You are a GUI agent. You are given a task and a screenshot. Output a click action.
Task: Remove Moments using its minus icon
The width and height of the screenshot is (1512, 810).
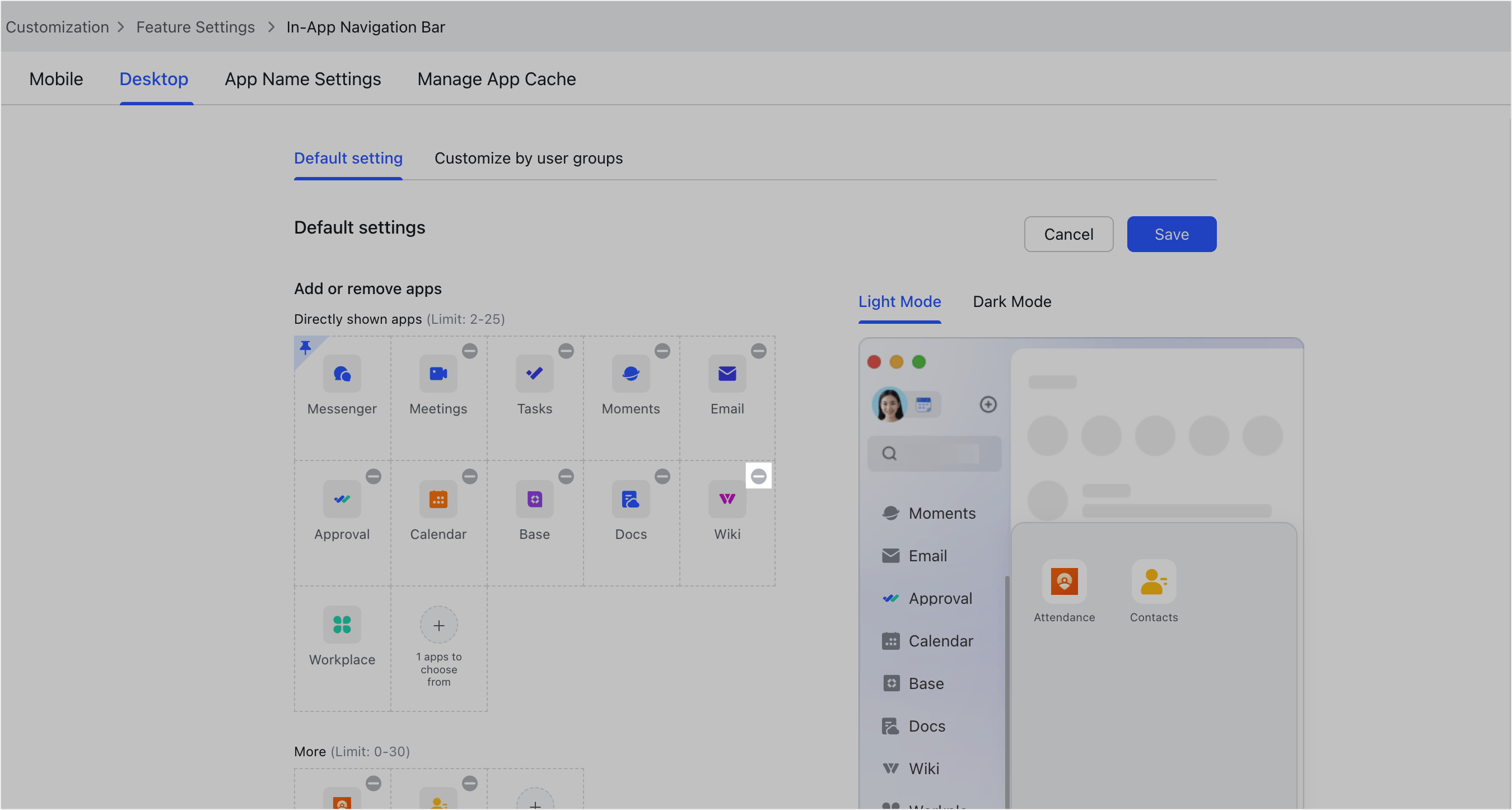click(662, 351)
